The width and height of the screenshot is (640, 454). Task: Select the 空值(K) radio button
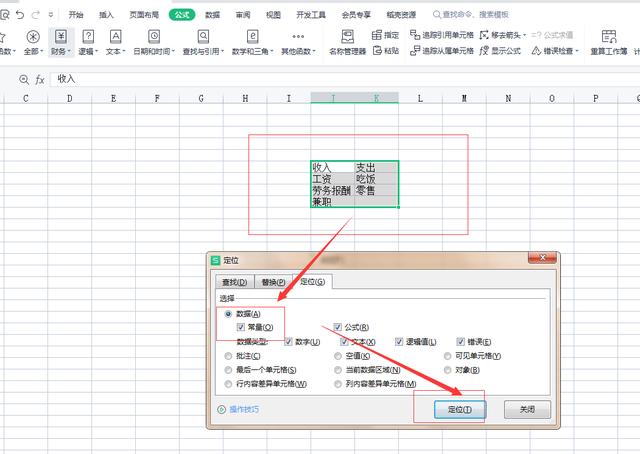coord(338,356)
